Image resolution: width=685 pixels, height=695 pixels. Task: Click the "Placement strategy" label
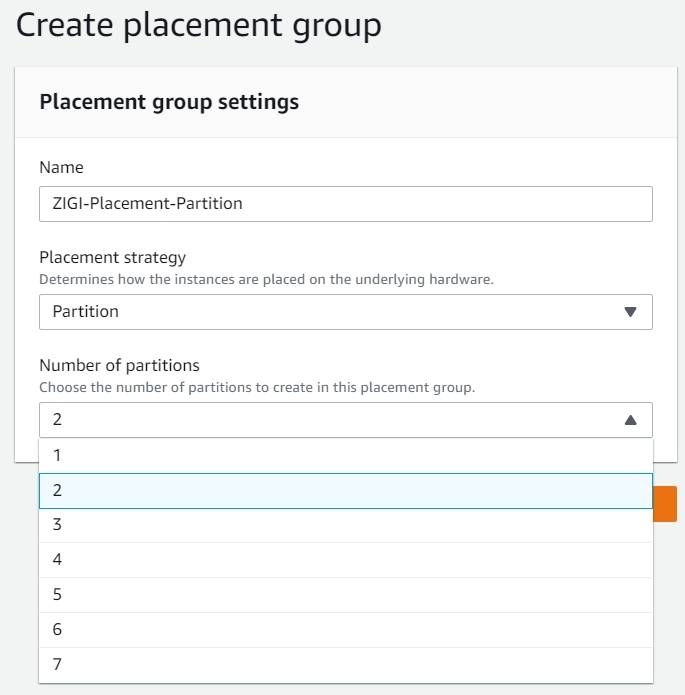coord(112,258)
